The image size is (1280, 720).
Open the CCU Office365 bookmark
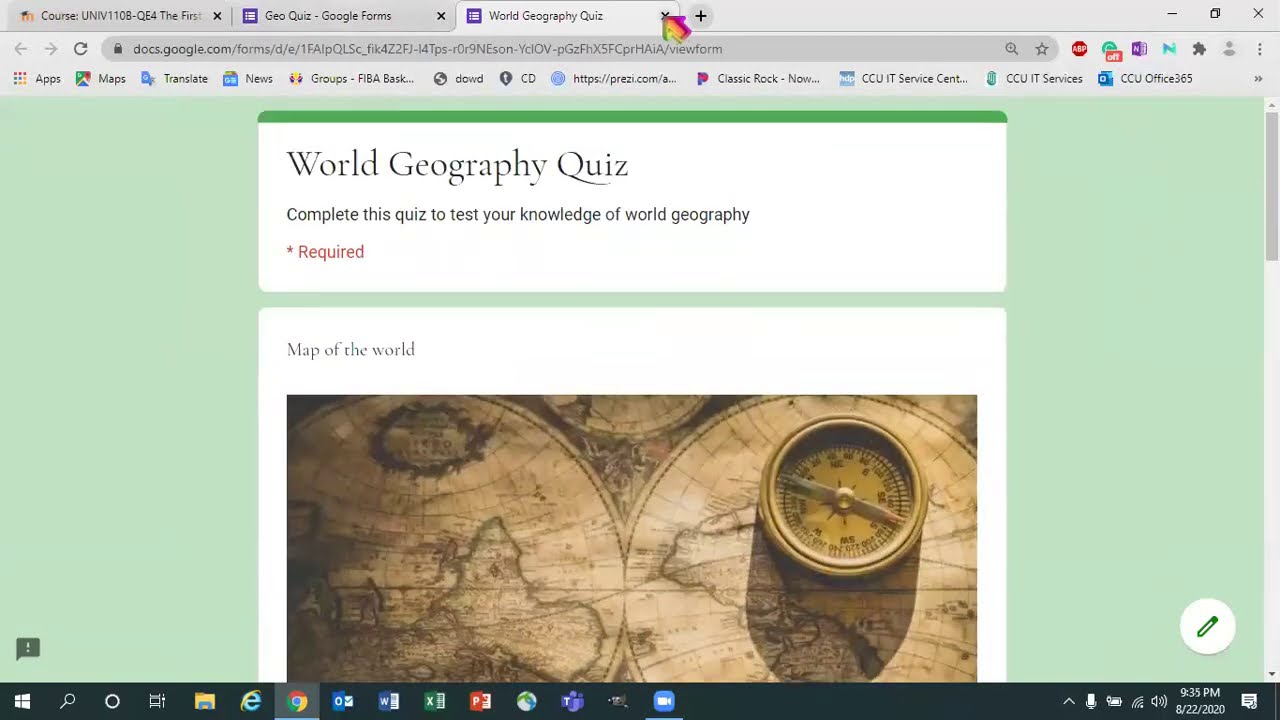pos(1145,78)
